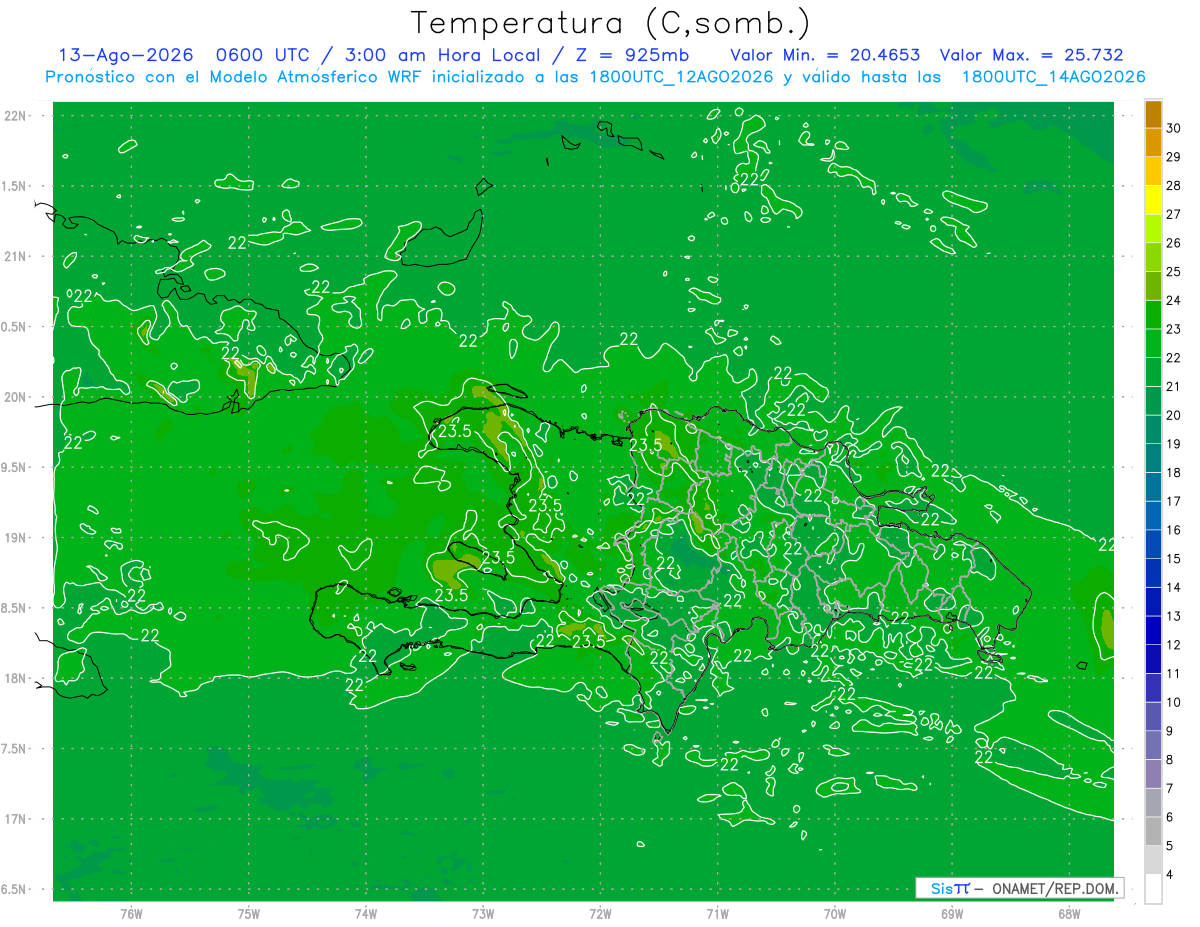Click the colorbar label "23"
Image resolution: width=1200 pixels, height=927 pixels.
1173,329
